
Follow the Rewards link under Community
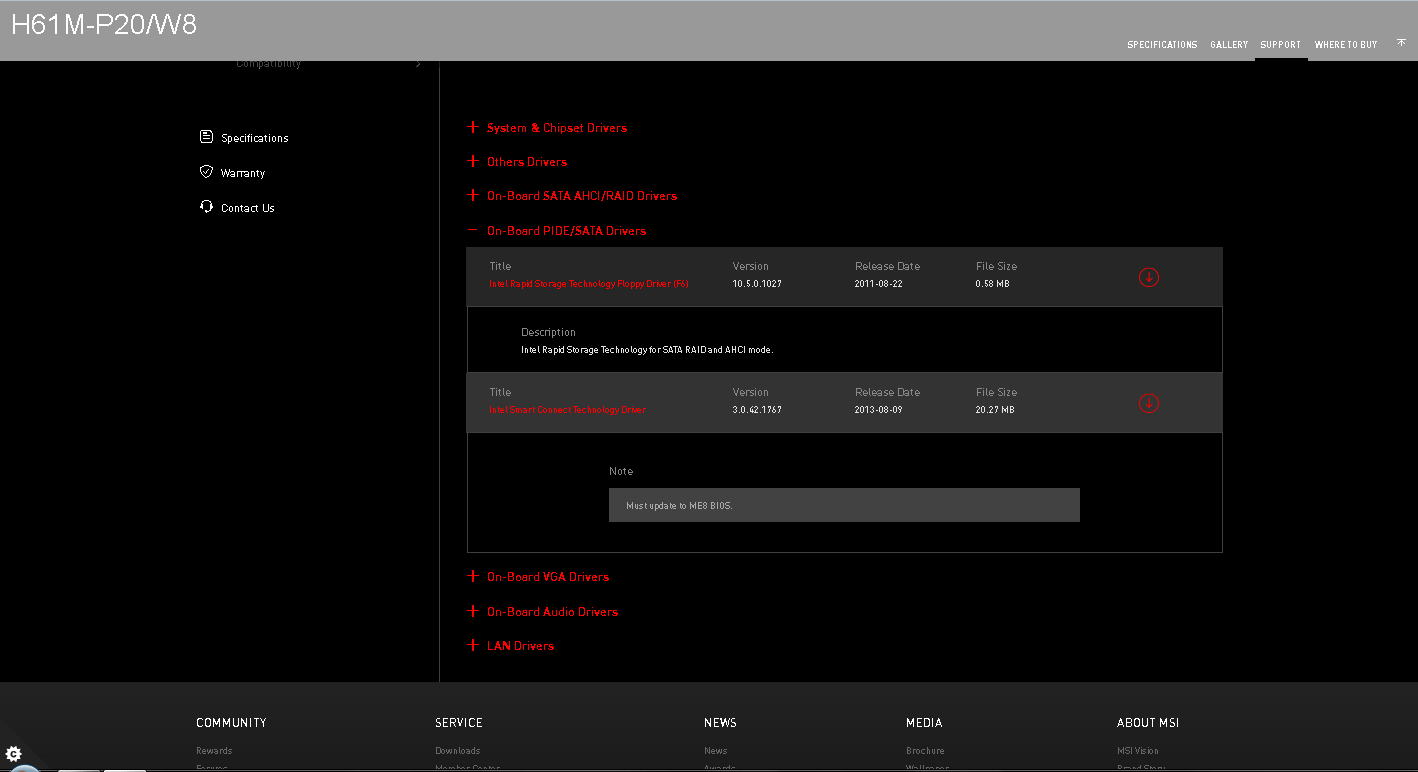[214, 751]
